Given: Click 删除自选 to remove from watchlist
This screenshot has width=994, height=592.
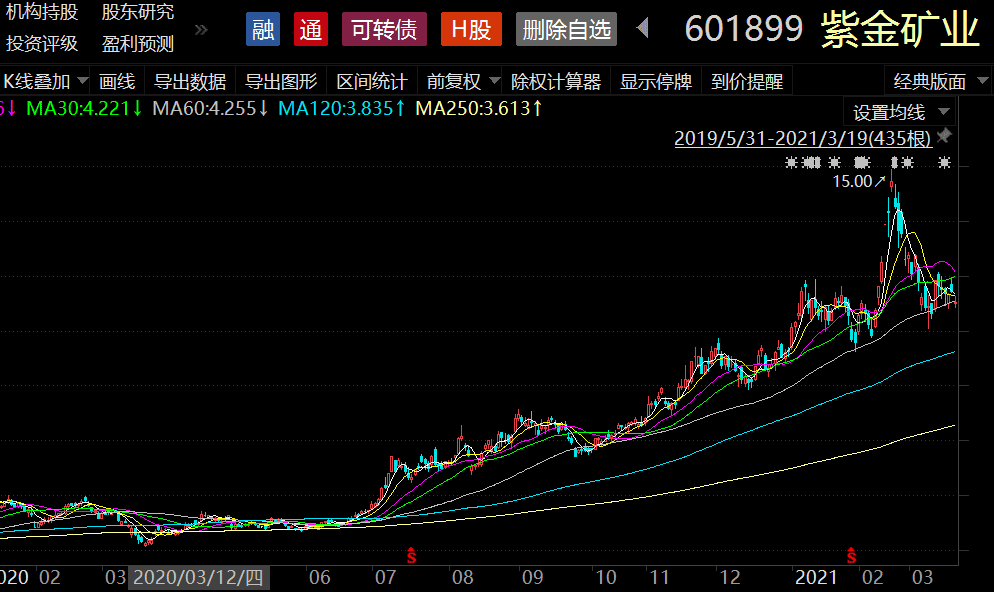Looking at the screenshot, I should coord(566,29).
